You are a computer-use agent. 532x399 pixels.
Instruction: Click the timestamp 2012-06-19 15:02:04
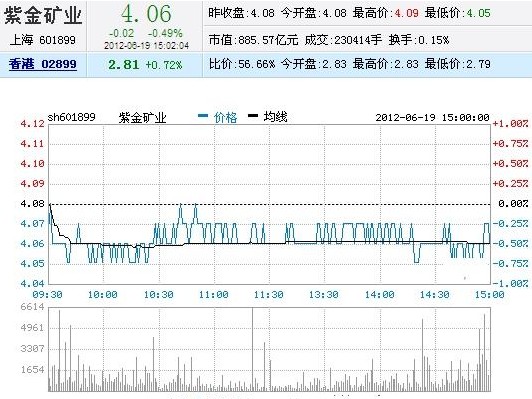(146, 45)
